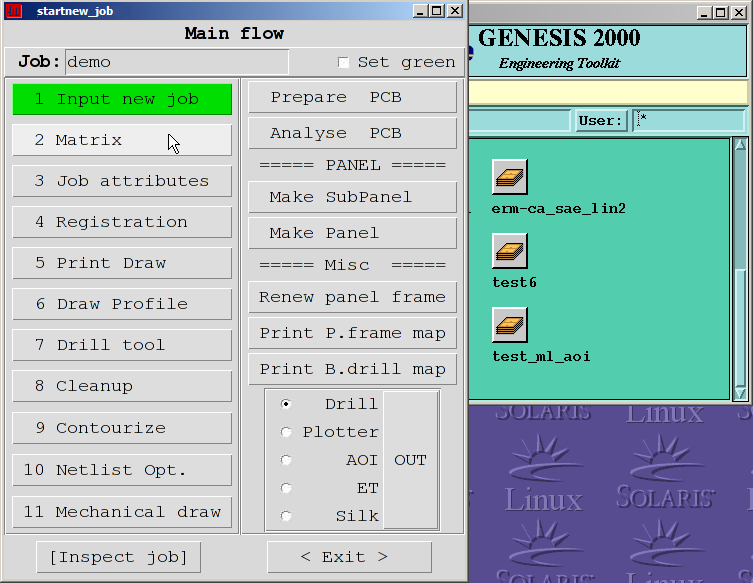The image size is (753, 583).
Task: Click Make SubPanel
Action: [x=352, y=197]
